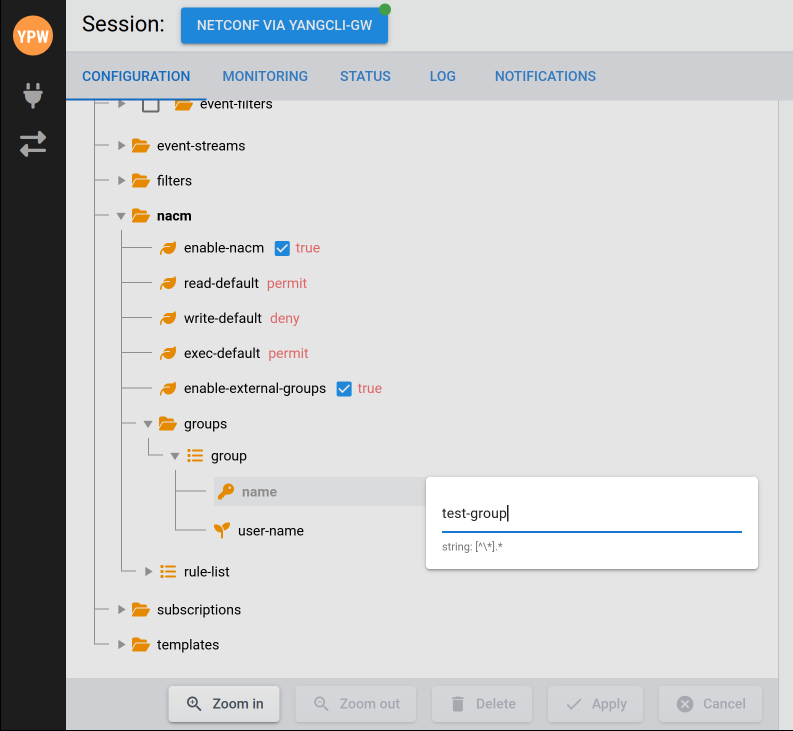Click the key icon beside name
The height and width of the screenshot is (731, 793).
(226, 492)
